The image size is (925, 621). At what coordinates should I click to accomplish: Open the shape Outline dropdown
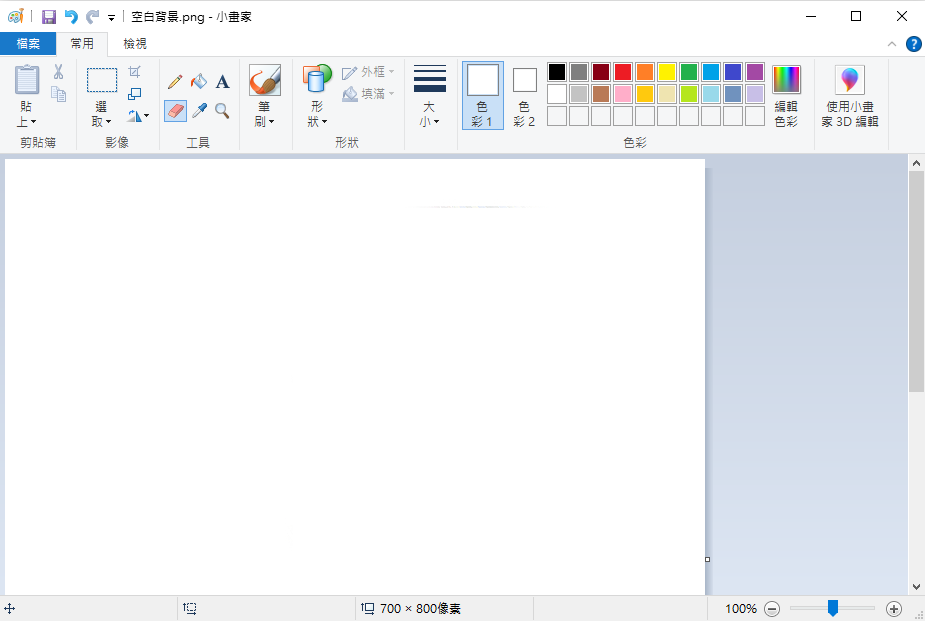[x=368, y=72]
